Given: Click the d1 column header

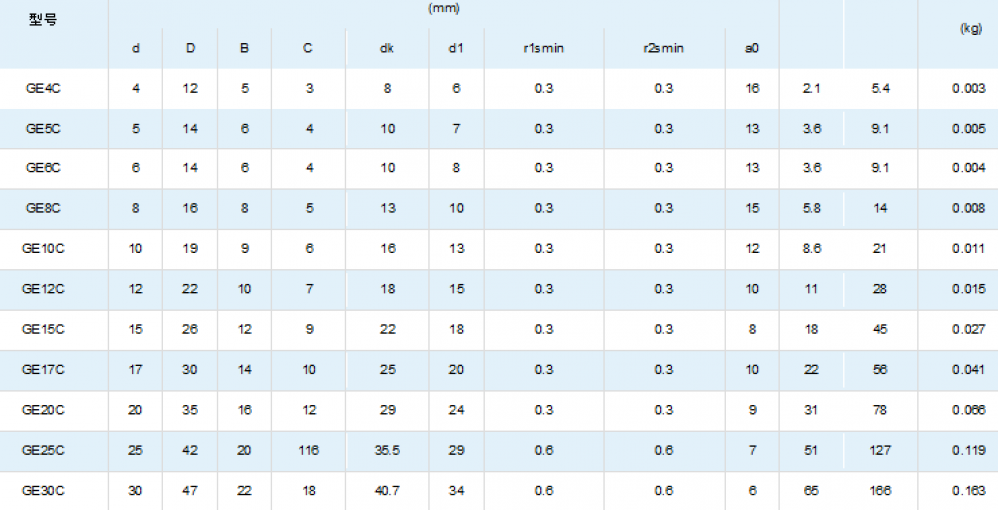Looking at the screenshot, I should pos(456,48).
